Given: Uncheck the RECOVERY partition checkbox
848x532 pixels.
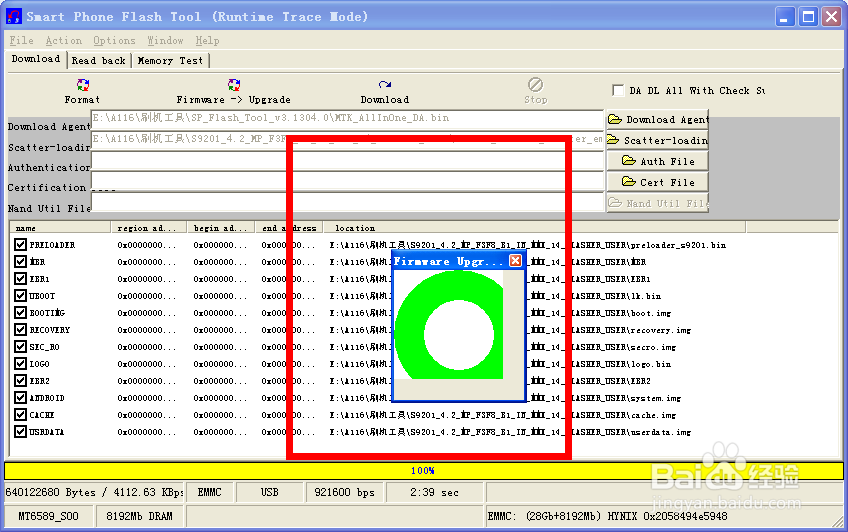Looking at the screenshot, I should click(21, 330).
